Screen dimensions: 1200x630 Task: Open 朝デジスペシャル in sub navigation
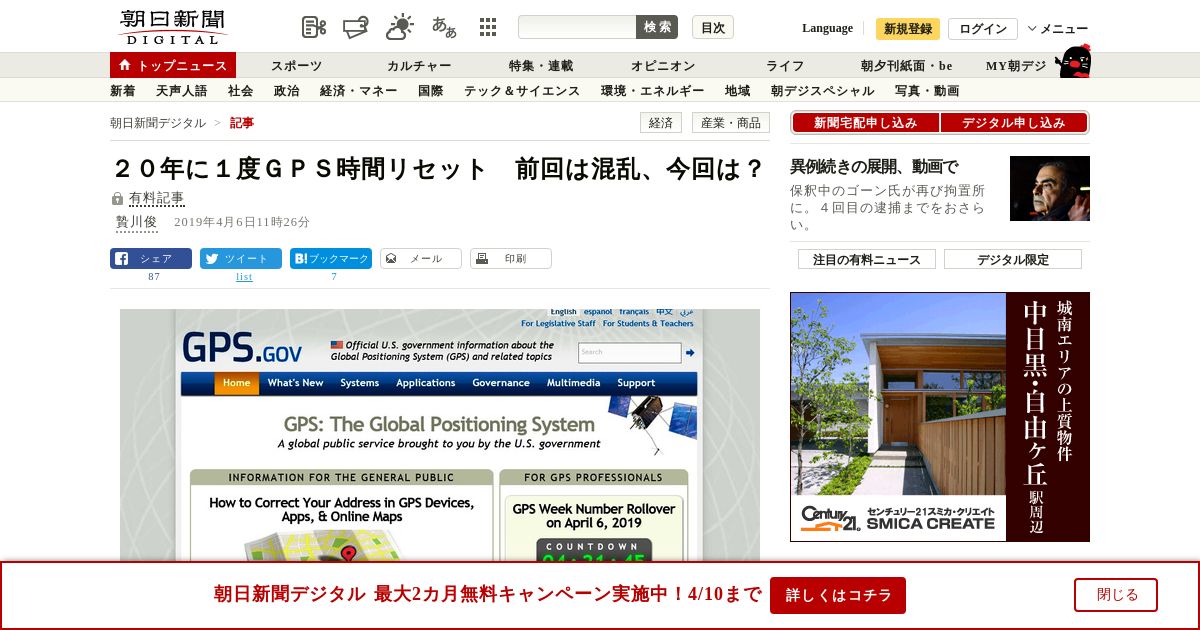pos(823,91)
